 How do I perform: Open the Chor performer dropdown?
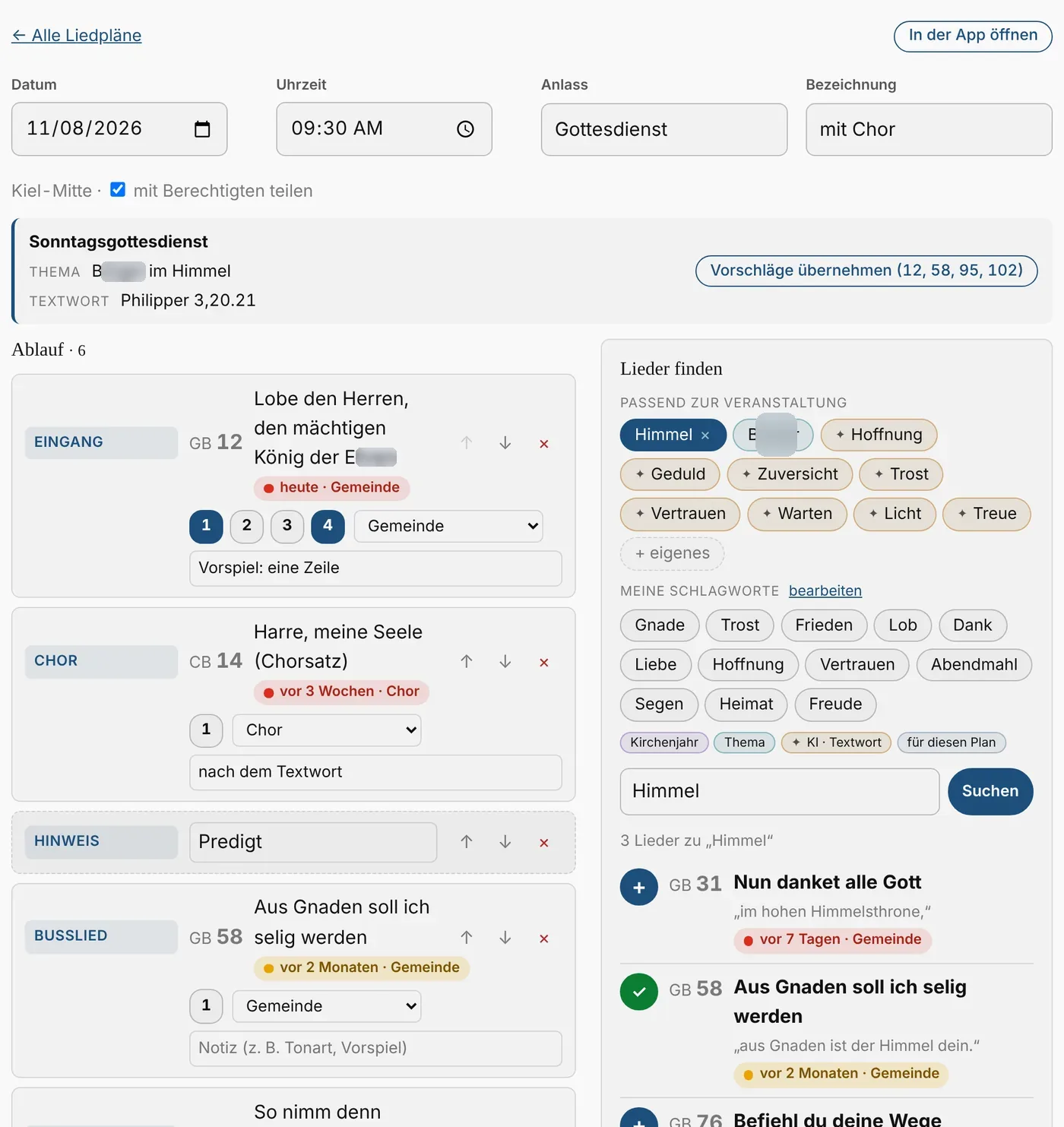[327, 730]
